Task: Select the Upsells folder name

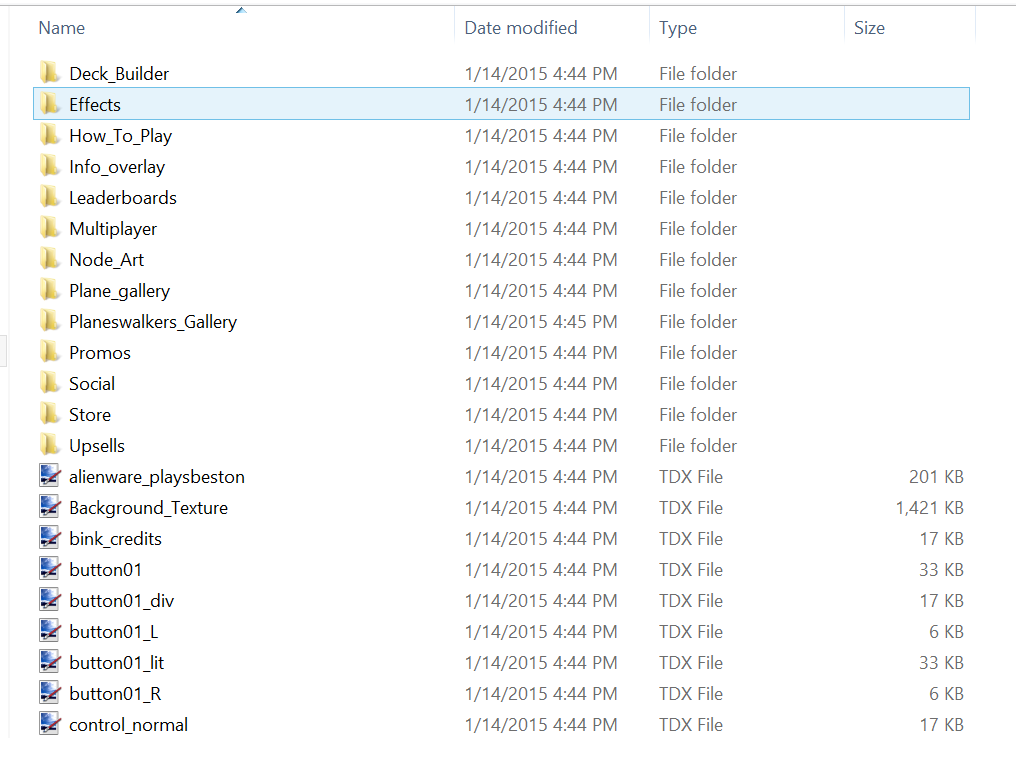Action: click(x=97, y=445)
